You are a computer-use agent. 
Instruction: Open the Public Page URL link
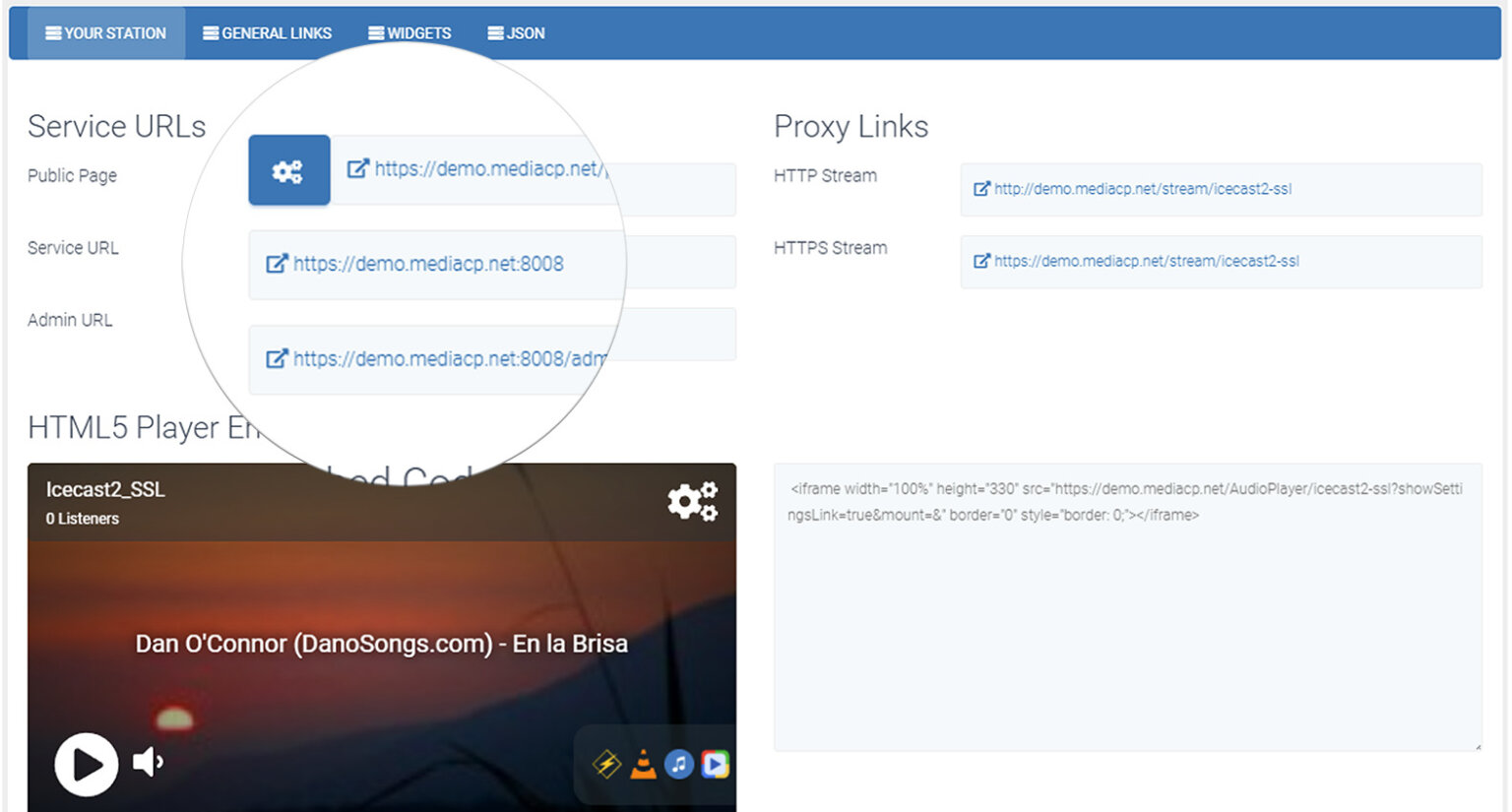click(489, 169)
